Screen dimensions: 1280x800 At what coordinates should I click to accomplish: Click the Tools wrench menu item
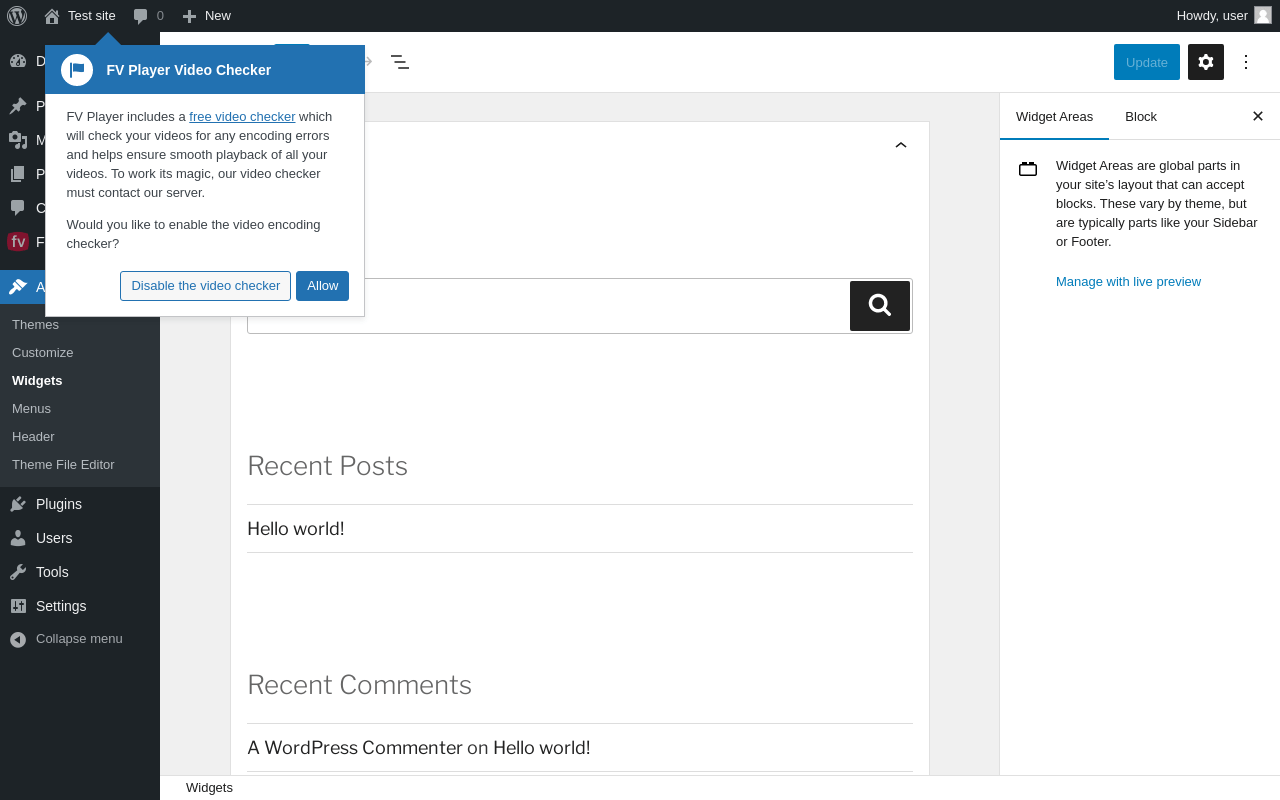(x=52, y=572)
